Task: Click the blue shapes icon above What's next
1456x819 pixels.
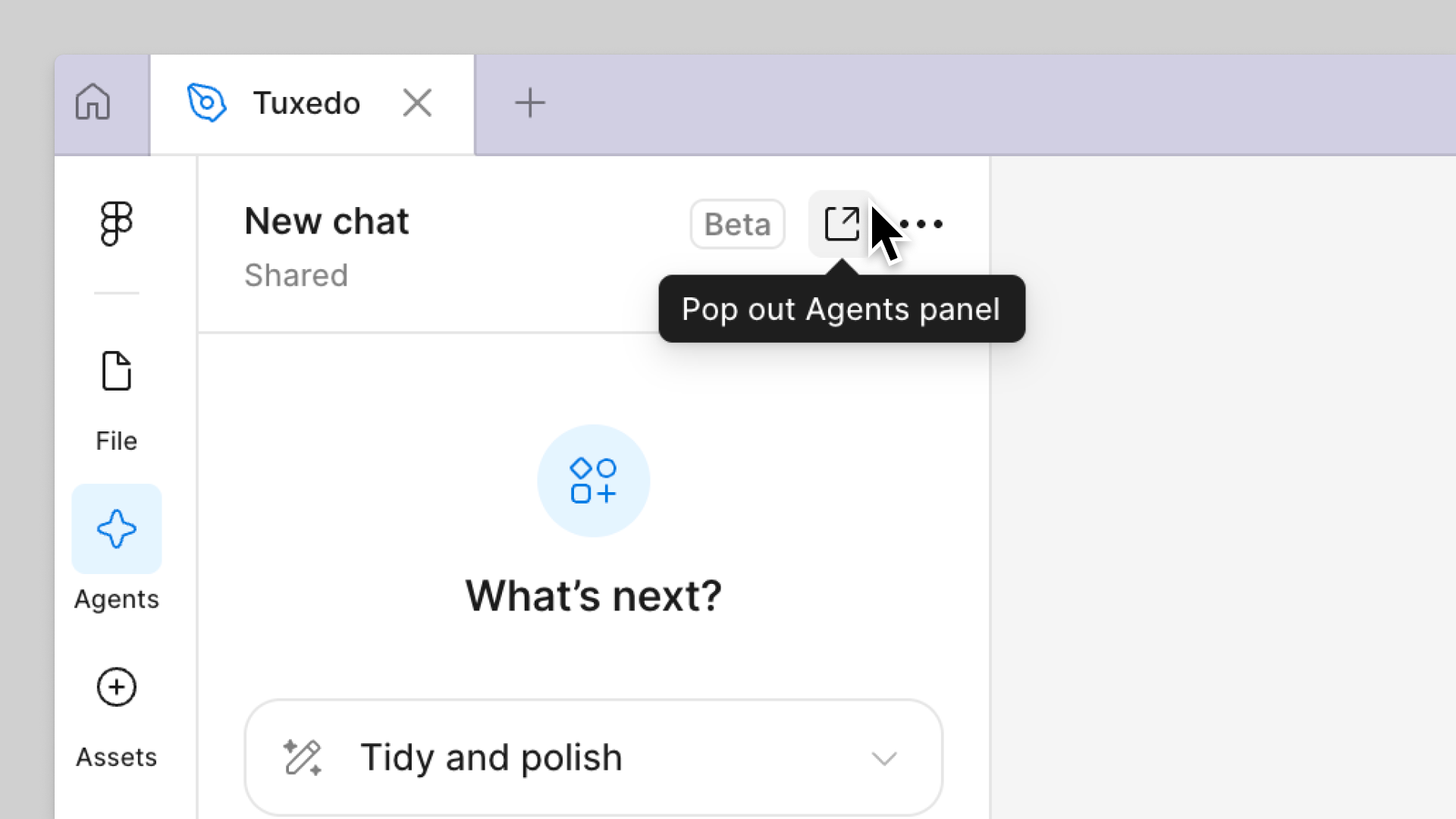Action: 593,481
